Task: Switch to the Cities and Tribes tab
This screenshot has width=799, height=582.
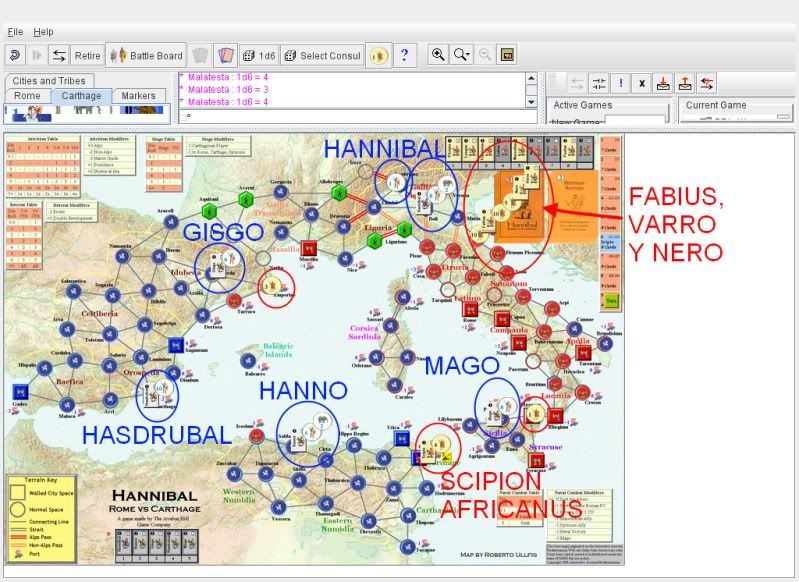Action: click(49, 81)
